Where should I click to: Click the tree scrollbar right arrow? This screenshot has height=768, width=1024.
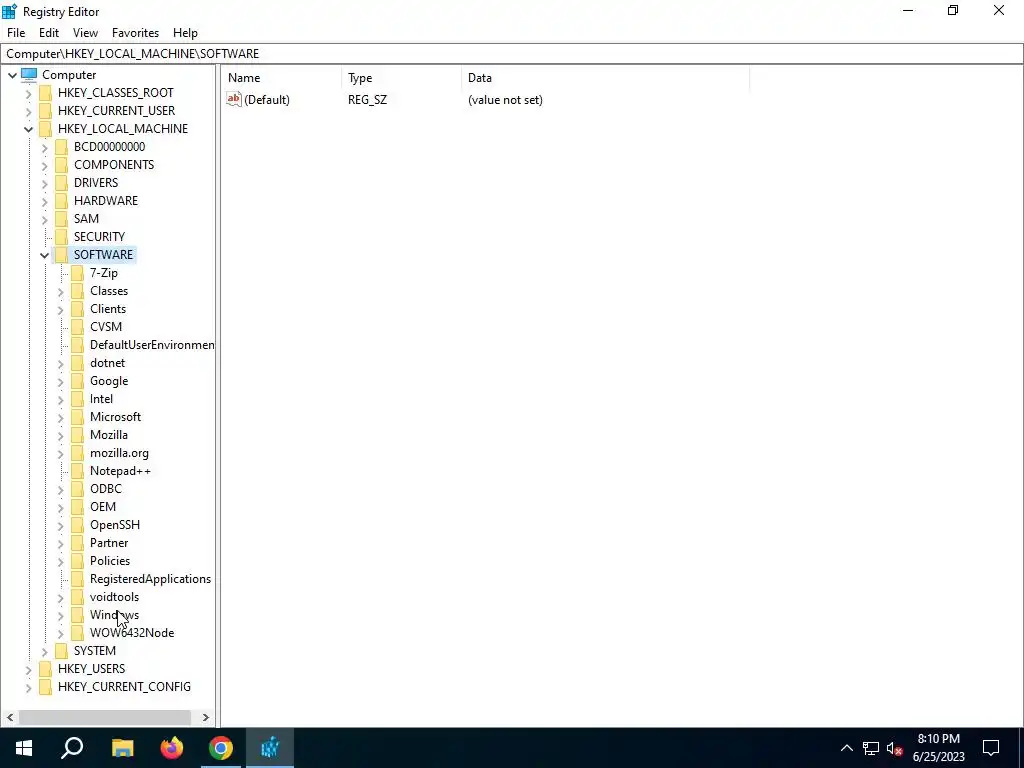point(206,717)
